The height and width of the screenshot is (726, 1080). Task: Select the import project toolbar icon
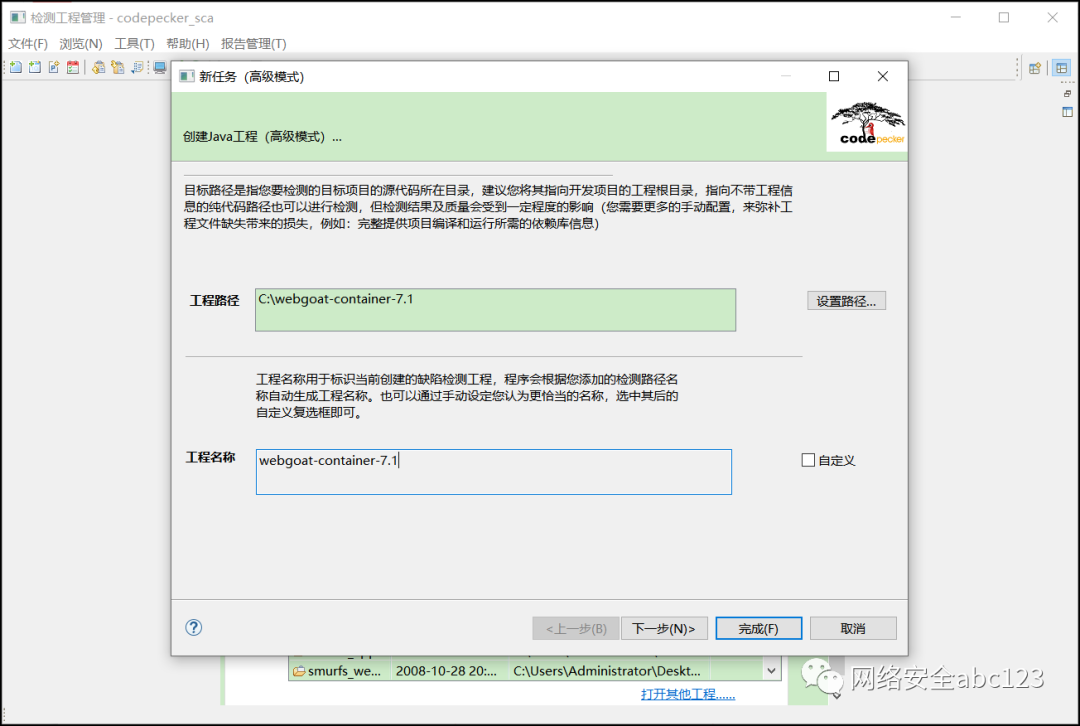98,67
